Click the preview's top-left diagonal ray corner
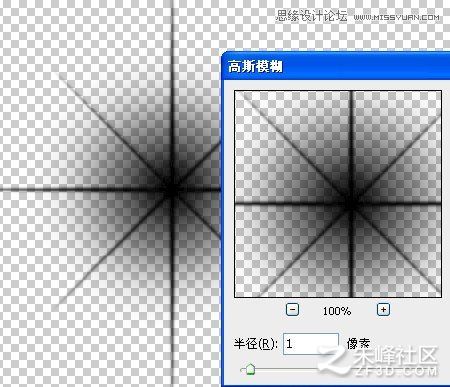450x387 pixels. (x=241, y=96)
